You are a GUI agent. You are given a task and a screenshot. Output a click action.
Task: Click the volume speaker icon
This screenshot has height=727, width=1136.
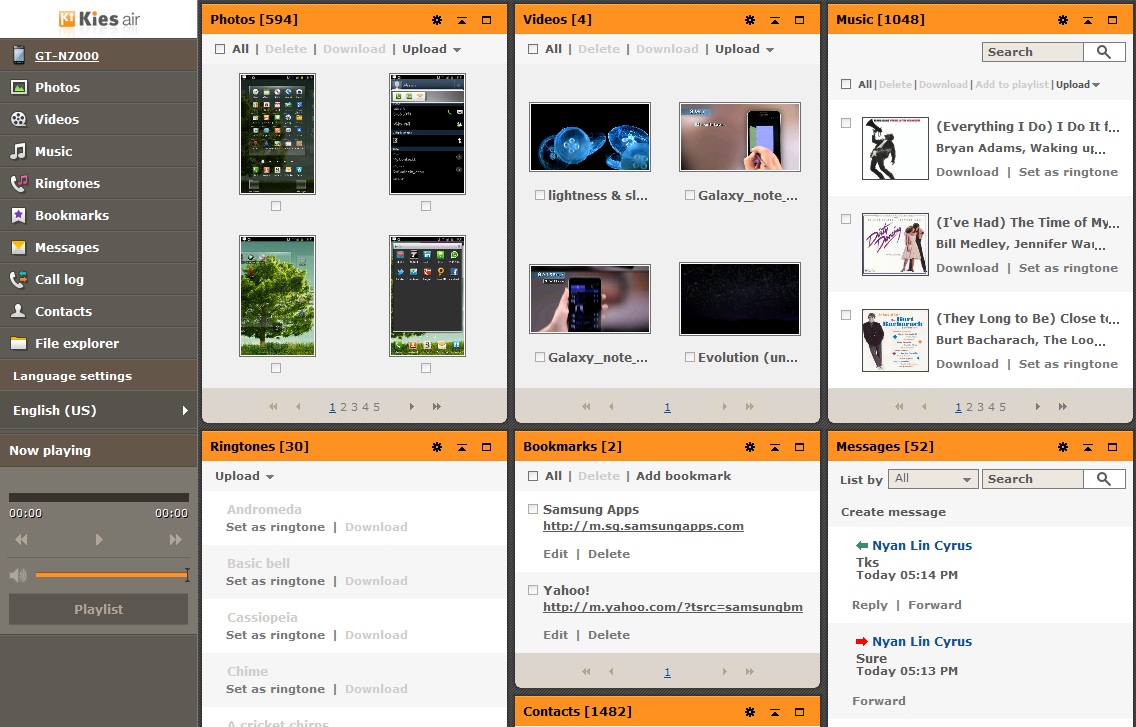coord(18,576)
